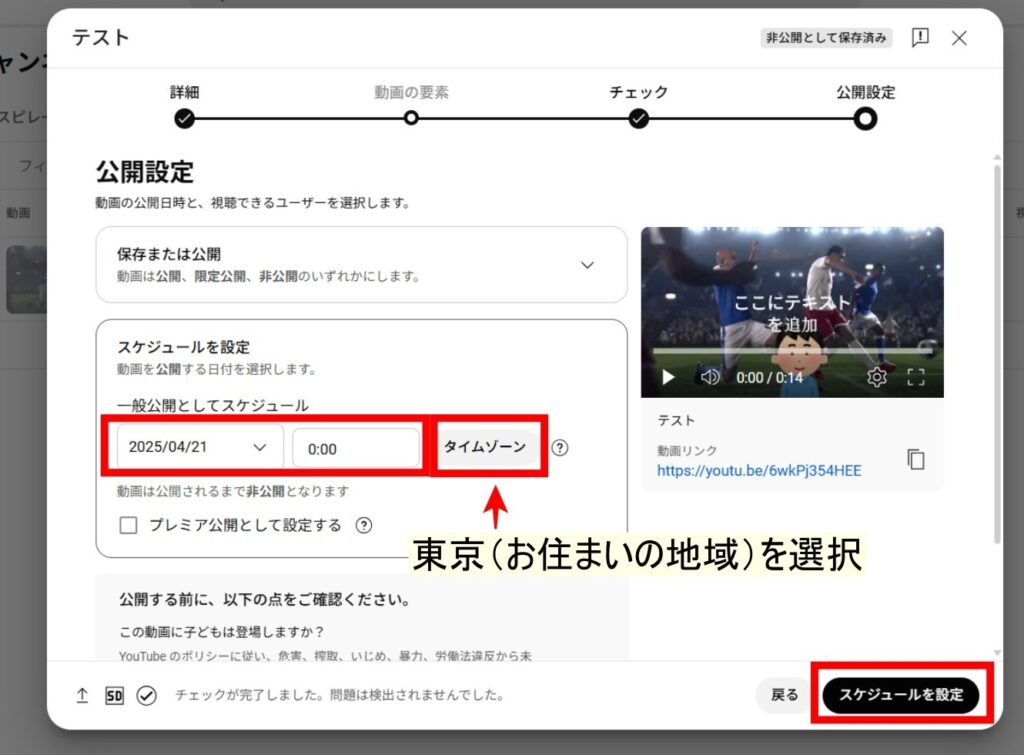The width and height of the screenshot is (1024, 755).
Task: Click the 公開設定 page heading
Action: (145, 172)
